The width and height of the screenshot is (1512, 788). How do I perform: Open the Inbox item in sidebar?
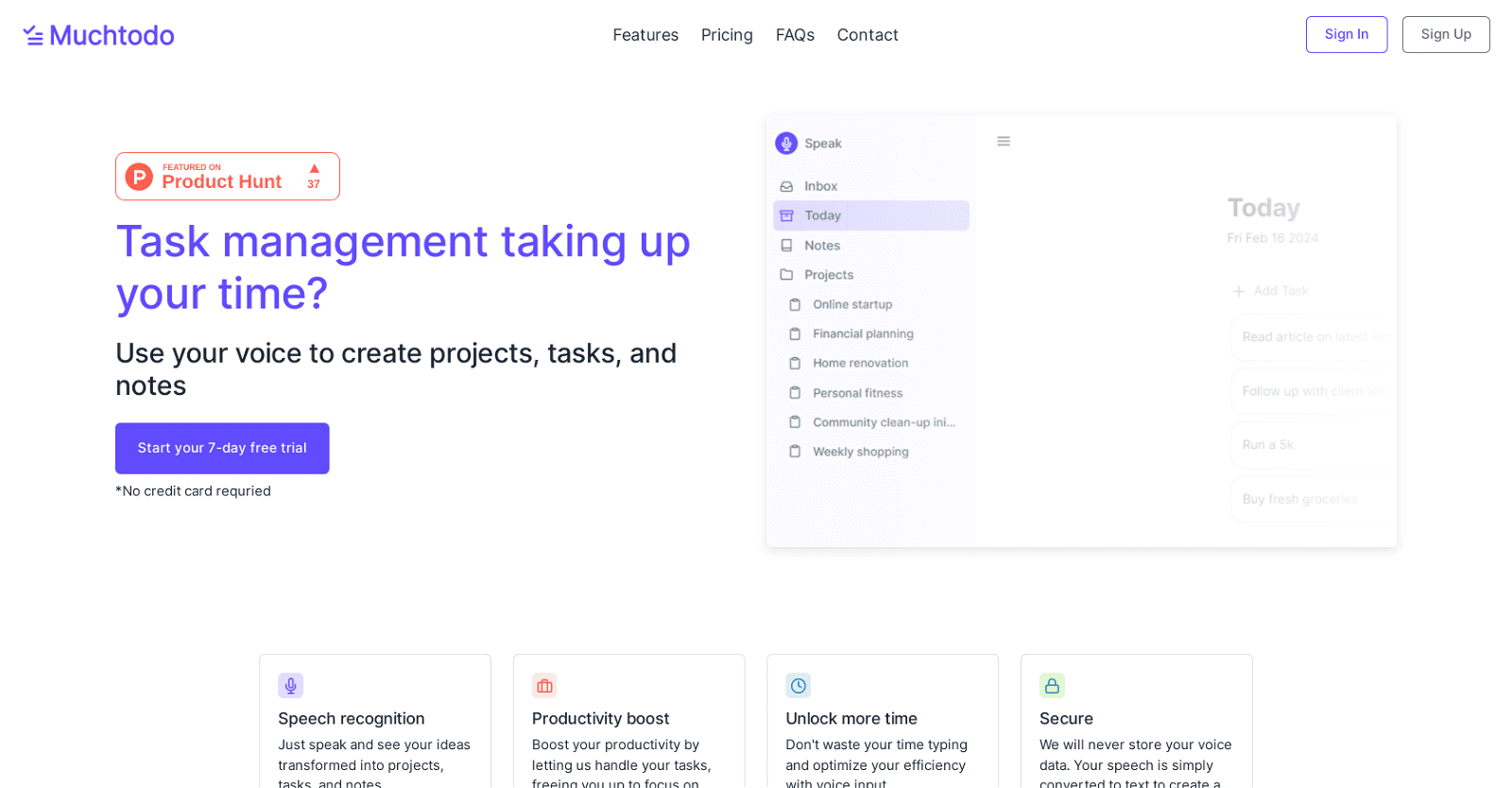tap(820, 186)
